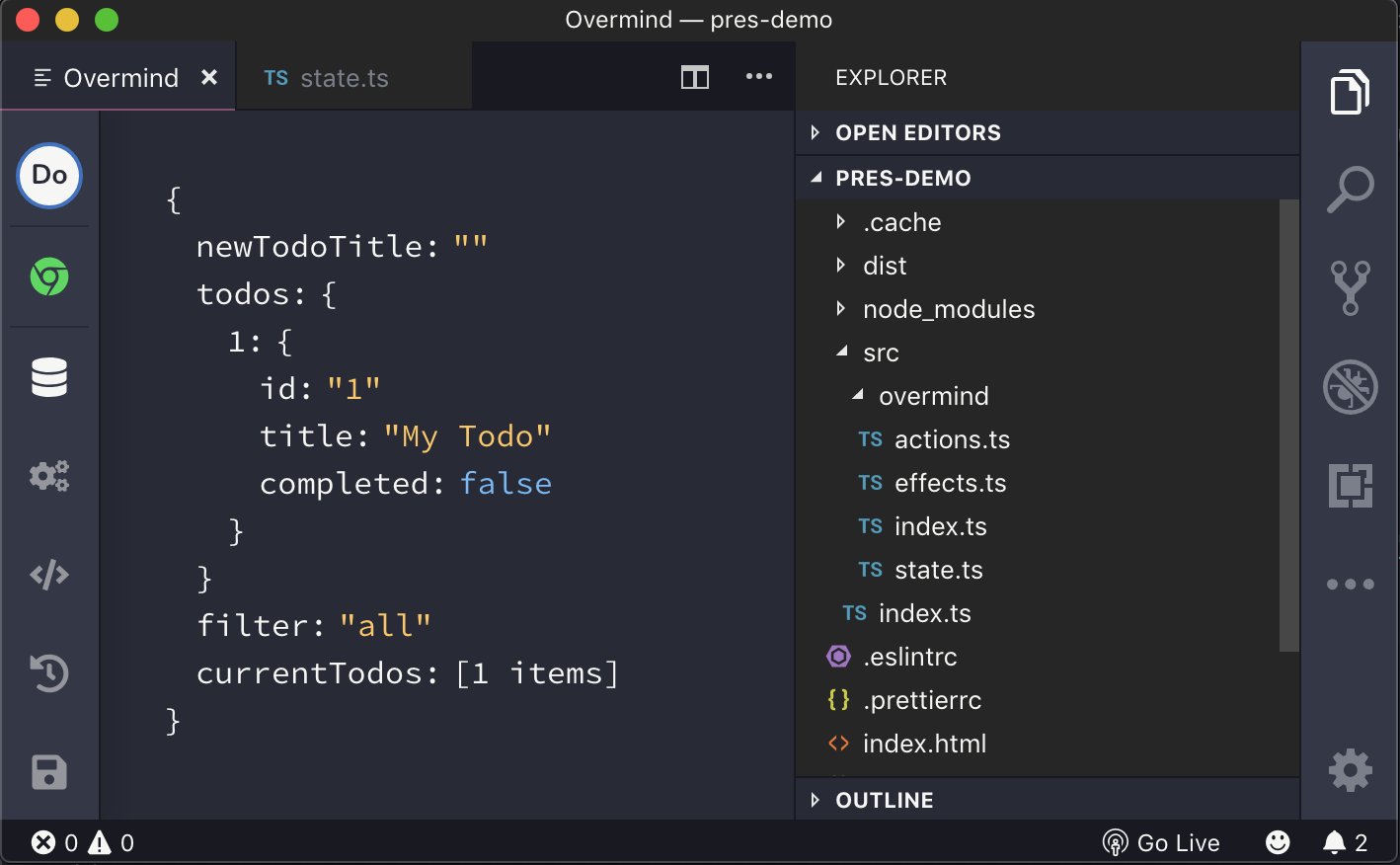Open the Explorer files icon in activity bar
The height and width of the screenshot is (865, 1400).
pos(1350,92)
